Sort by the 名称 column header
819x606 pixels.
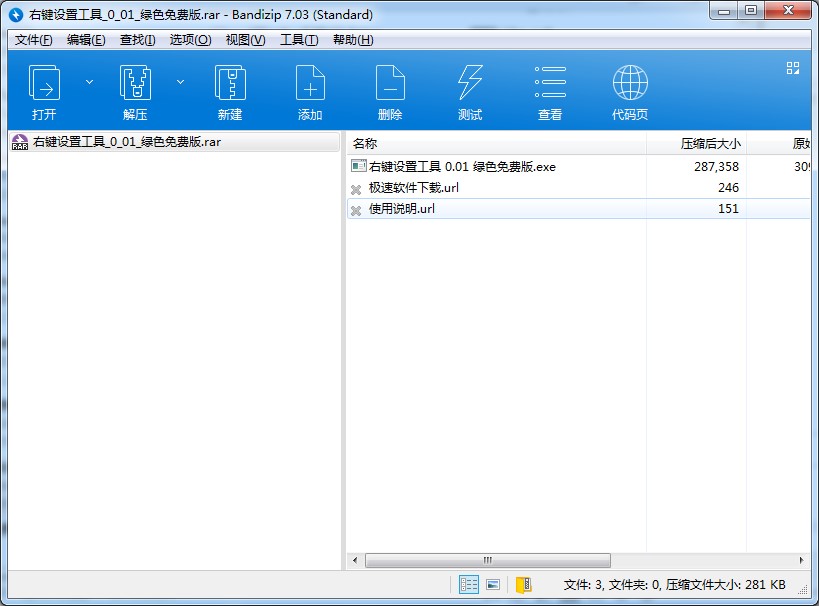coord(496,143)
